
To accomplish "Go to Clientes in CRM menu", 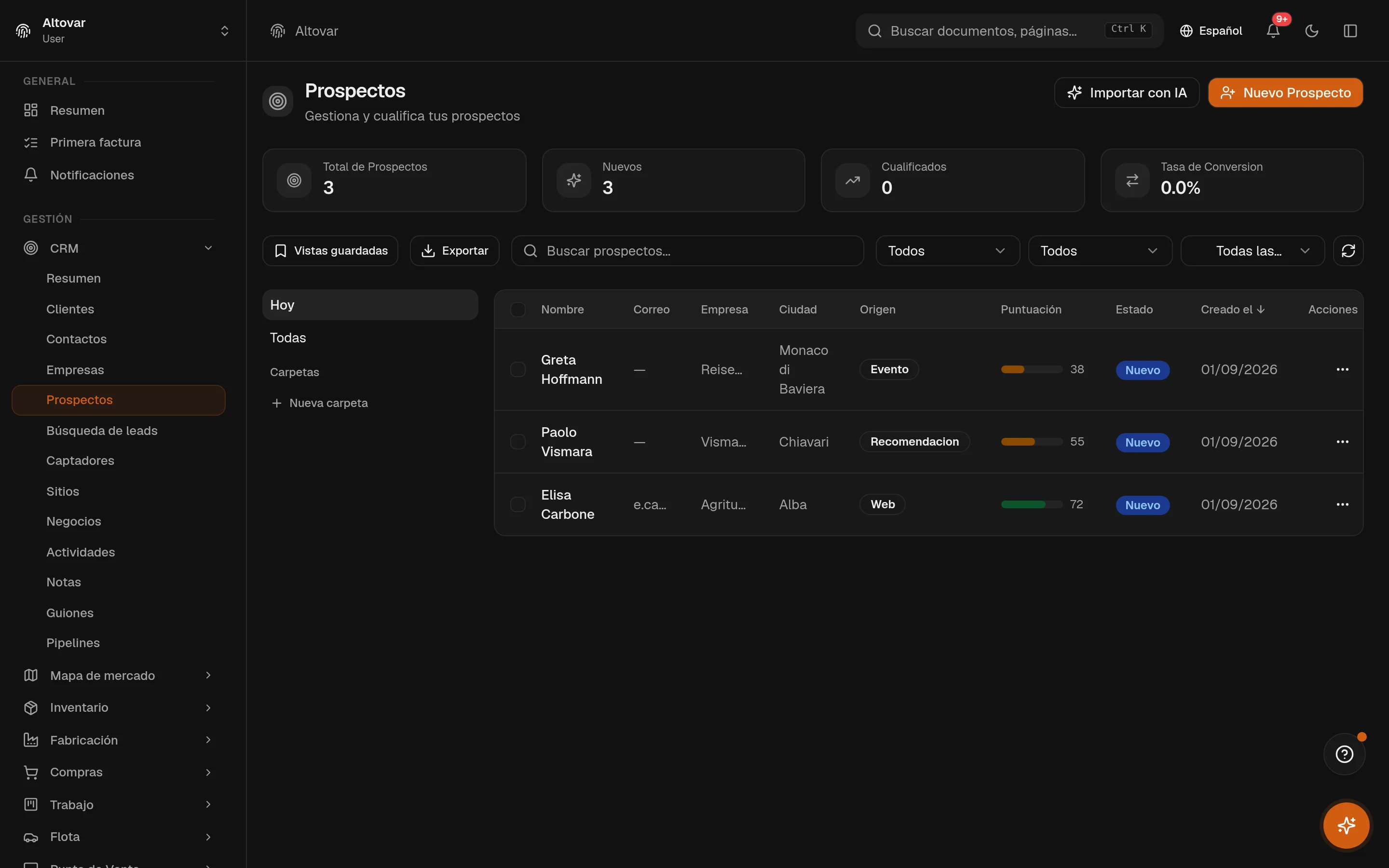I will coord(119,309).
